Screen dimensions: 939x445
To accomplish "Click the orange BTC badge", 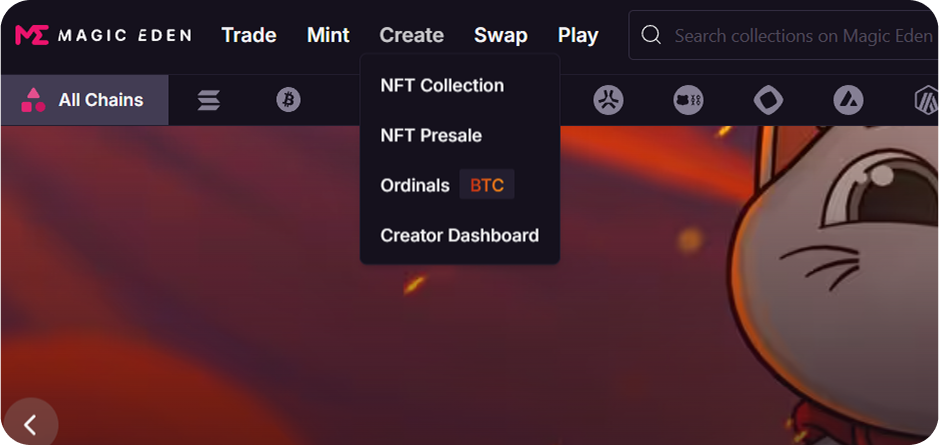I will click(x=487, y=186).
